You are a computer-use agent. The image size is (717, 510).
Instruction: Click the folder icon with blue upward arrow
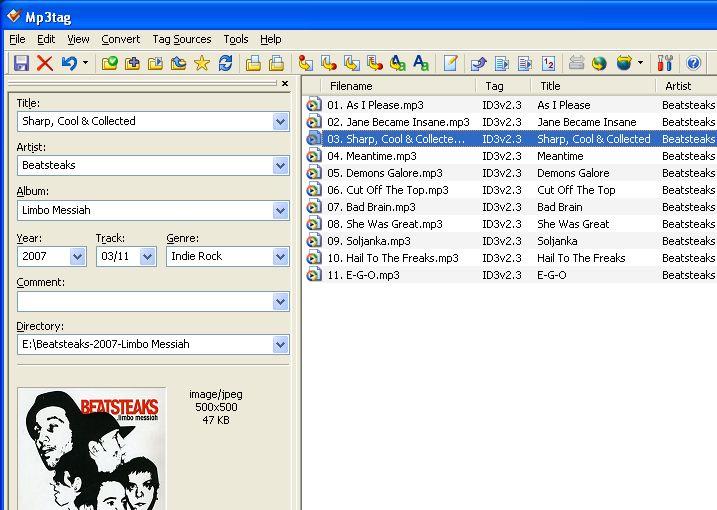pos(178,63)
